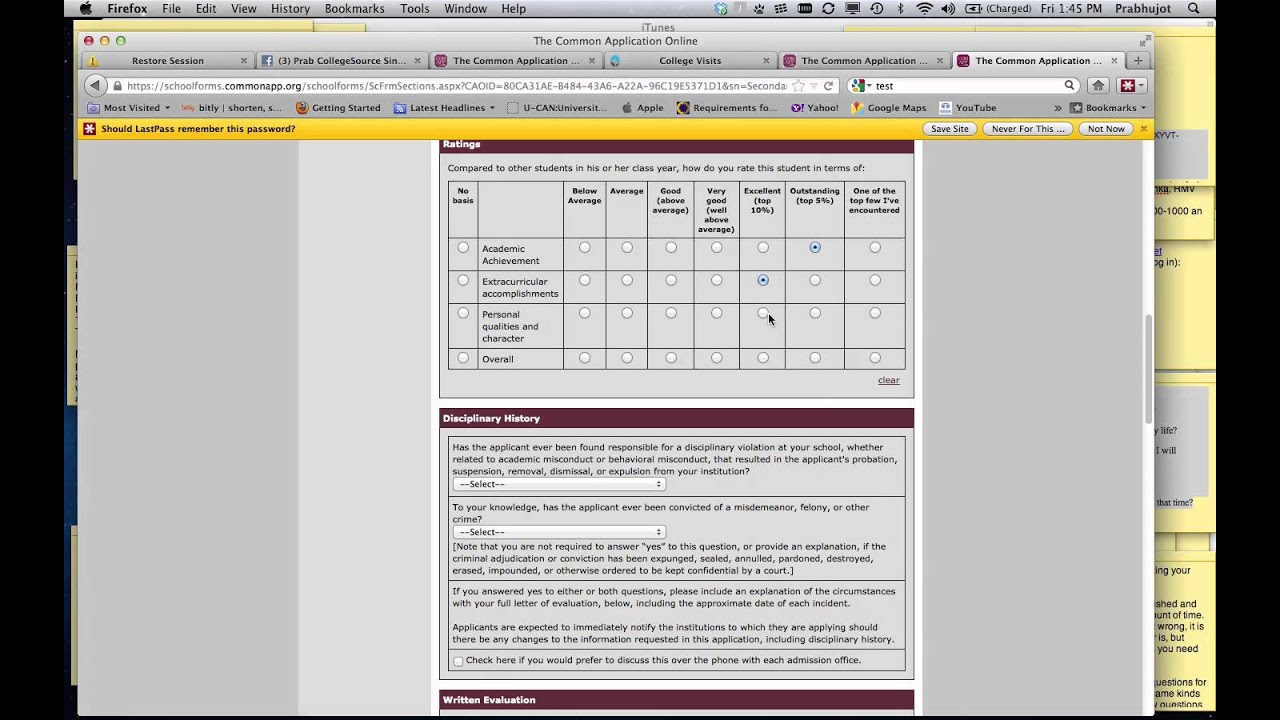Open URL history dropdown arrow
Viewport: 1280px width, 720px height.
click(x=813, y=86)
